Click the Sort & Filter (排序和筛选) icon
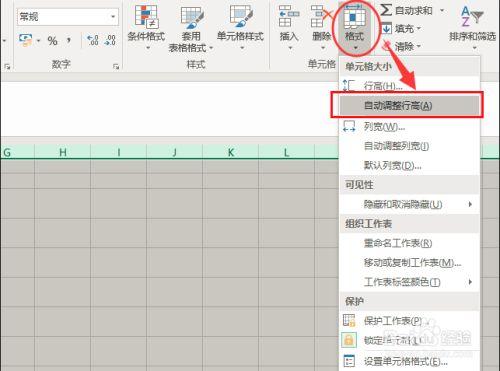This screenshot has width=500, height=371. click(471, 17)
